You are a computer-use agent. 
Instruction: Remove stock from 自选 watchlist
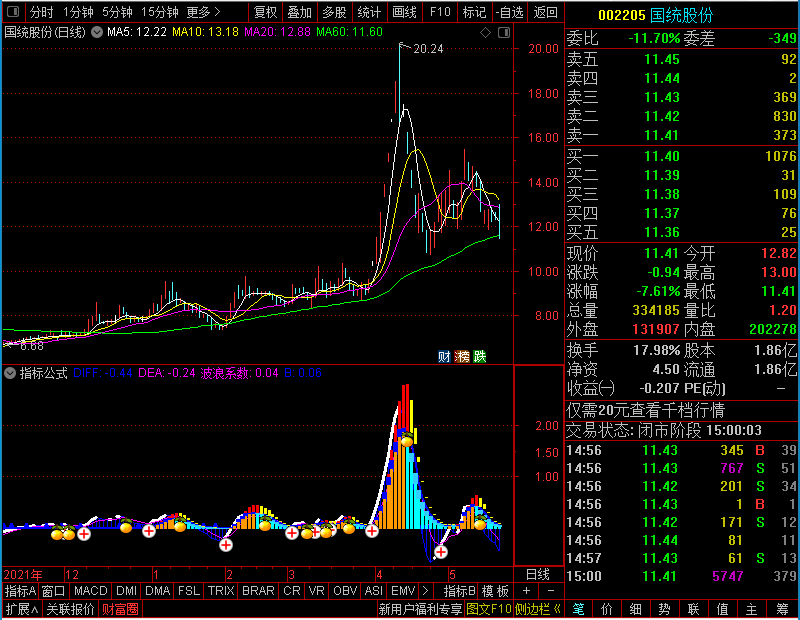[509, 12]
